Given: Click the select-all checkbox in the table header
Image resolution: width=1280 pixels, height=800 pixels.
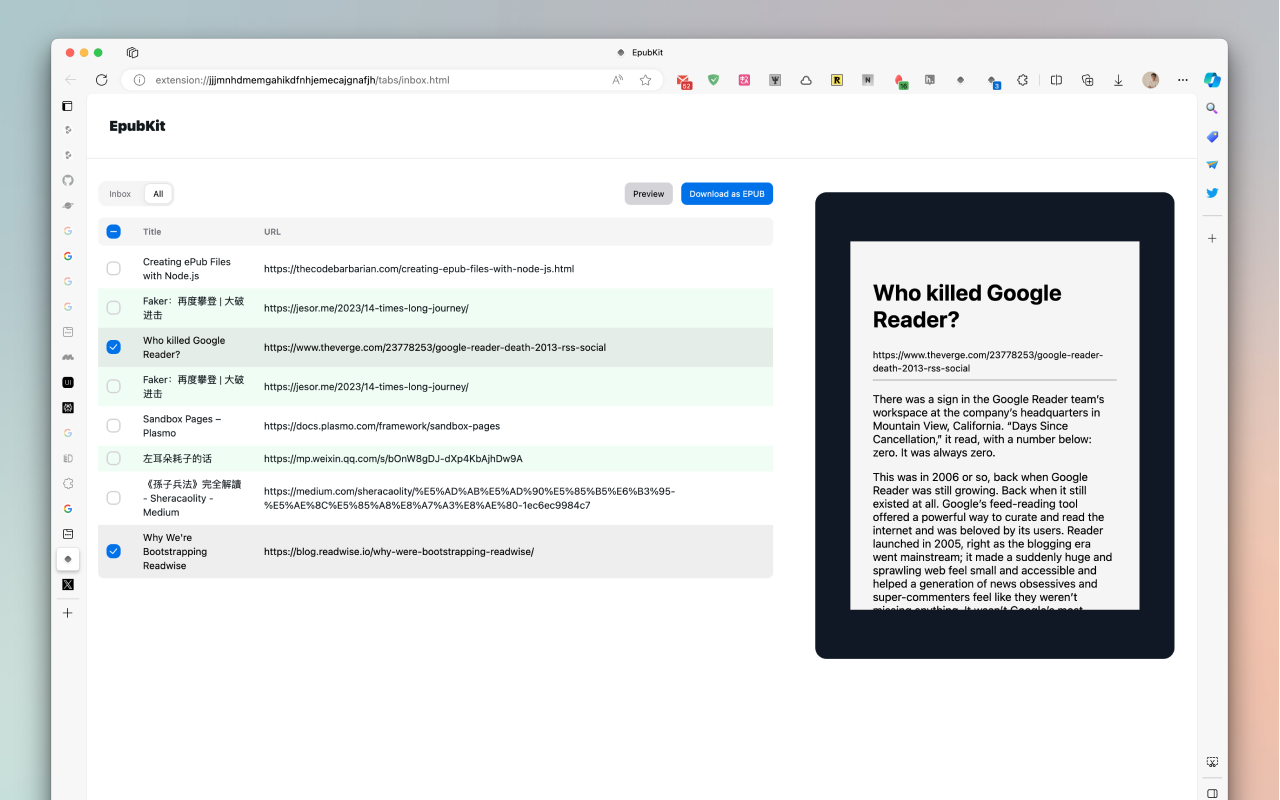Looking at the screenshot, I should click(113, 231).
